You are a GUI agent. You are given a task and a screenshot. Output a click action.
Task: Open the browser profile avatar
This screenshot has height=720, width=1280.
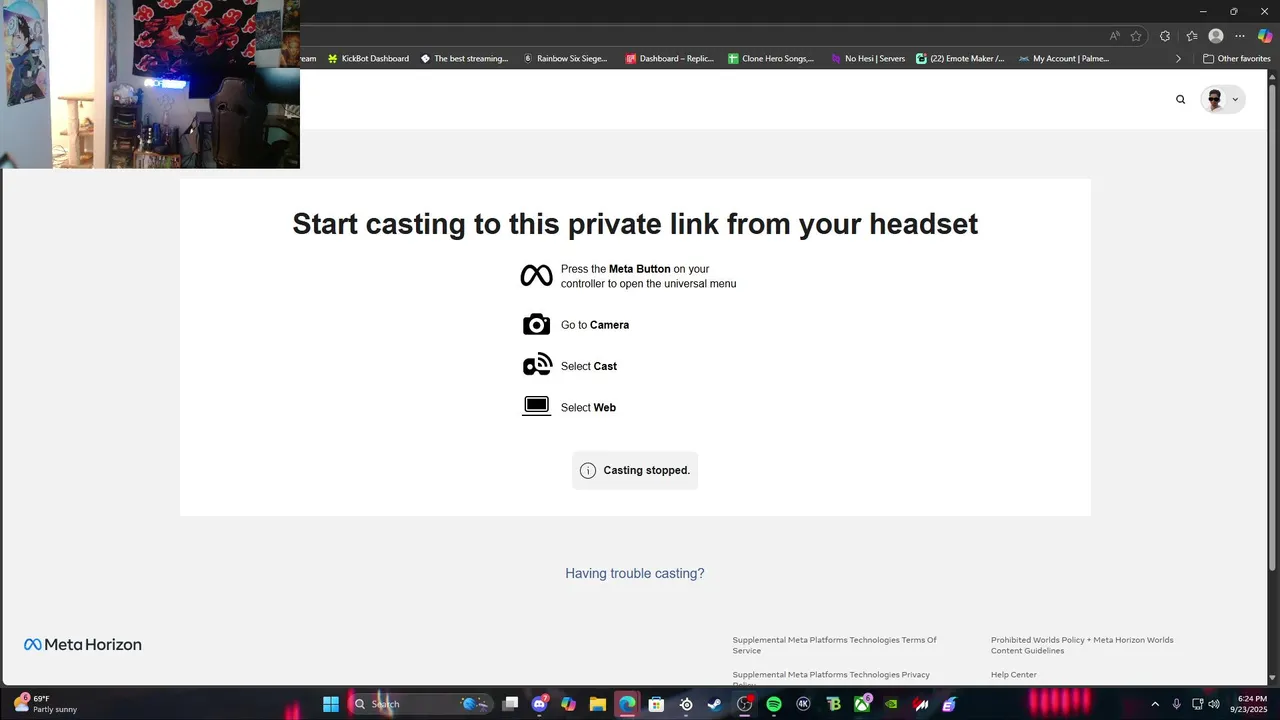pos(1216,36)
